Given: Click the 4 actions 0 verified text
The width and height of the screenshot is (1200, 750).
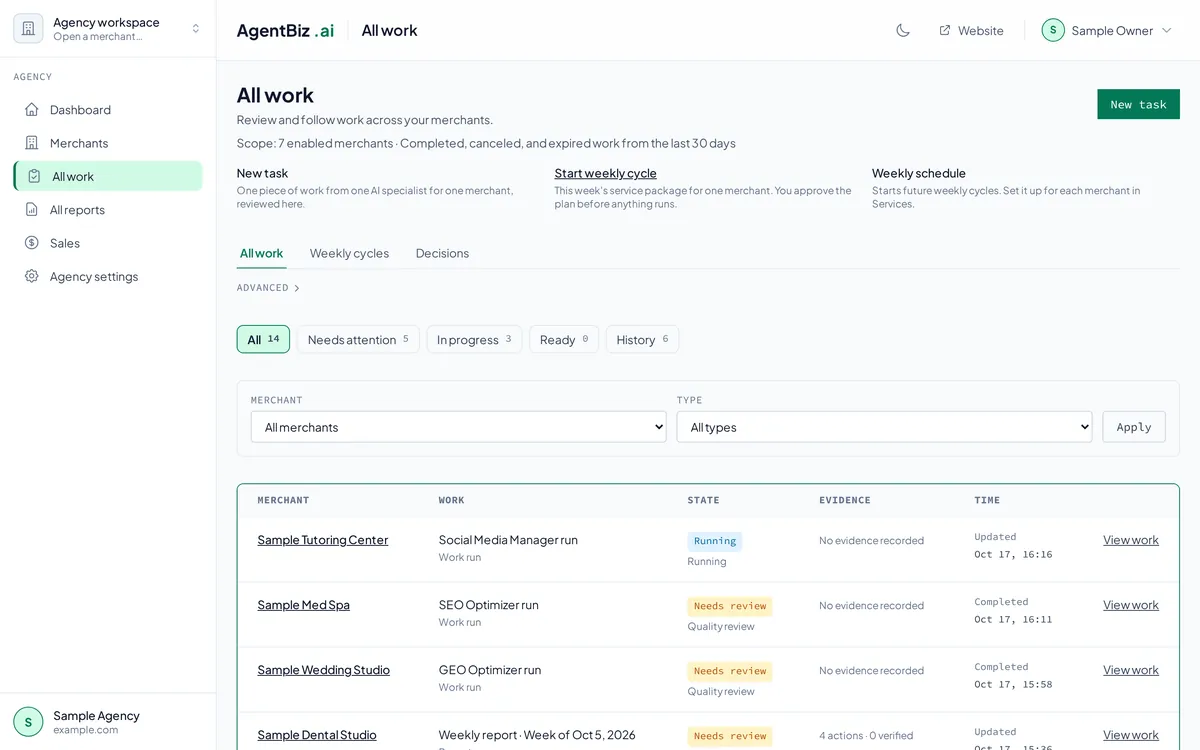Looking at the screenshot, I should [866, 736].
